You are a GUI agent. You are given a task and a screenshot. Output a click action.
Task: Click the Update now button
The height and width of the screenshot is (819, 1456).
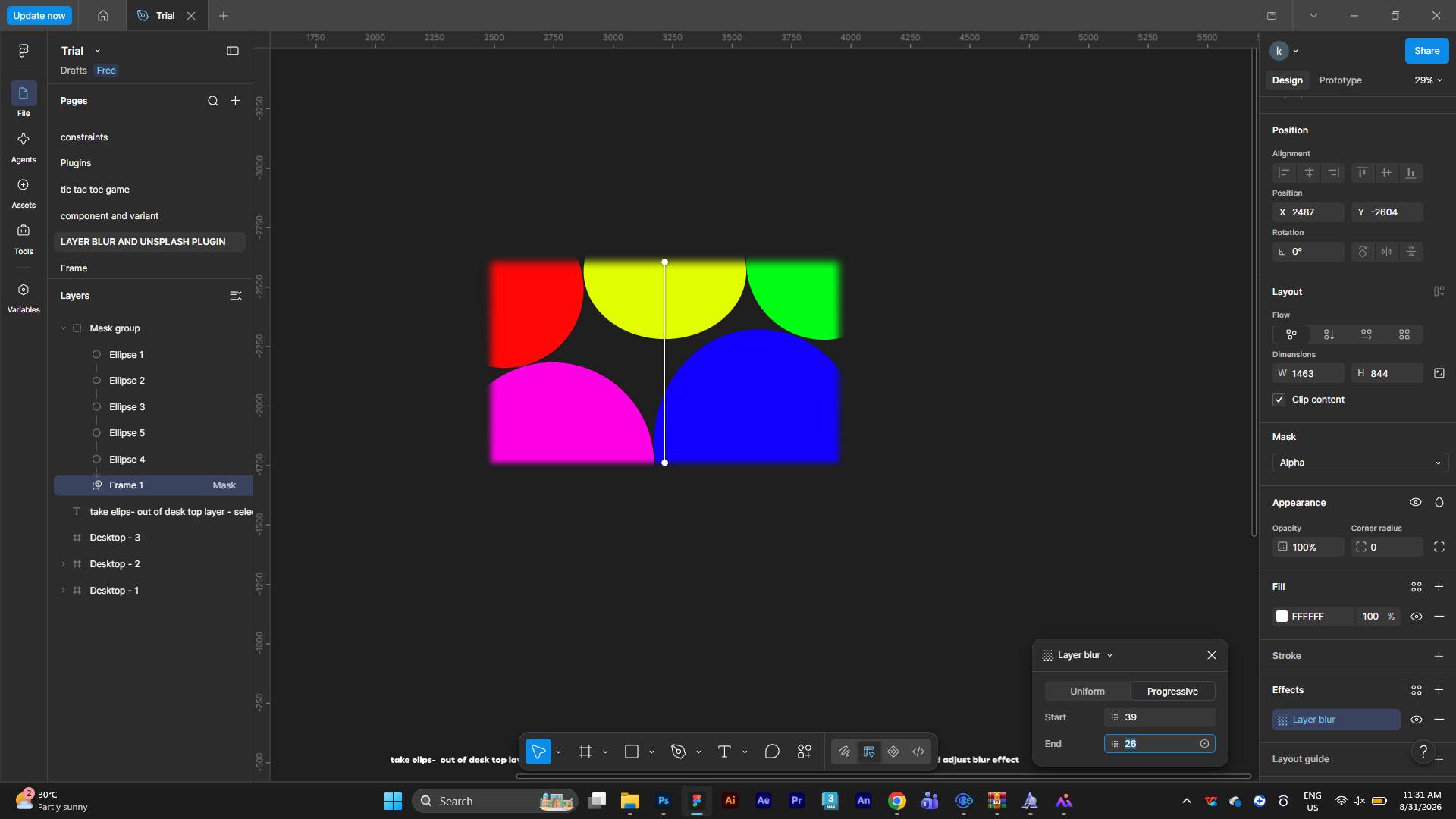point(39,15)
